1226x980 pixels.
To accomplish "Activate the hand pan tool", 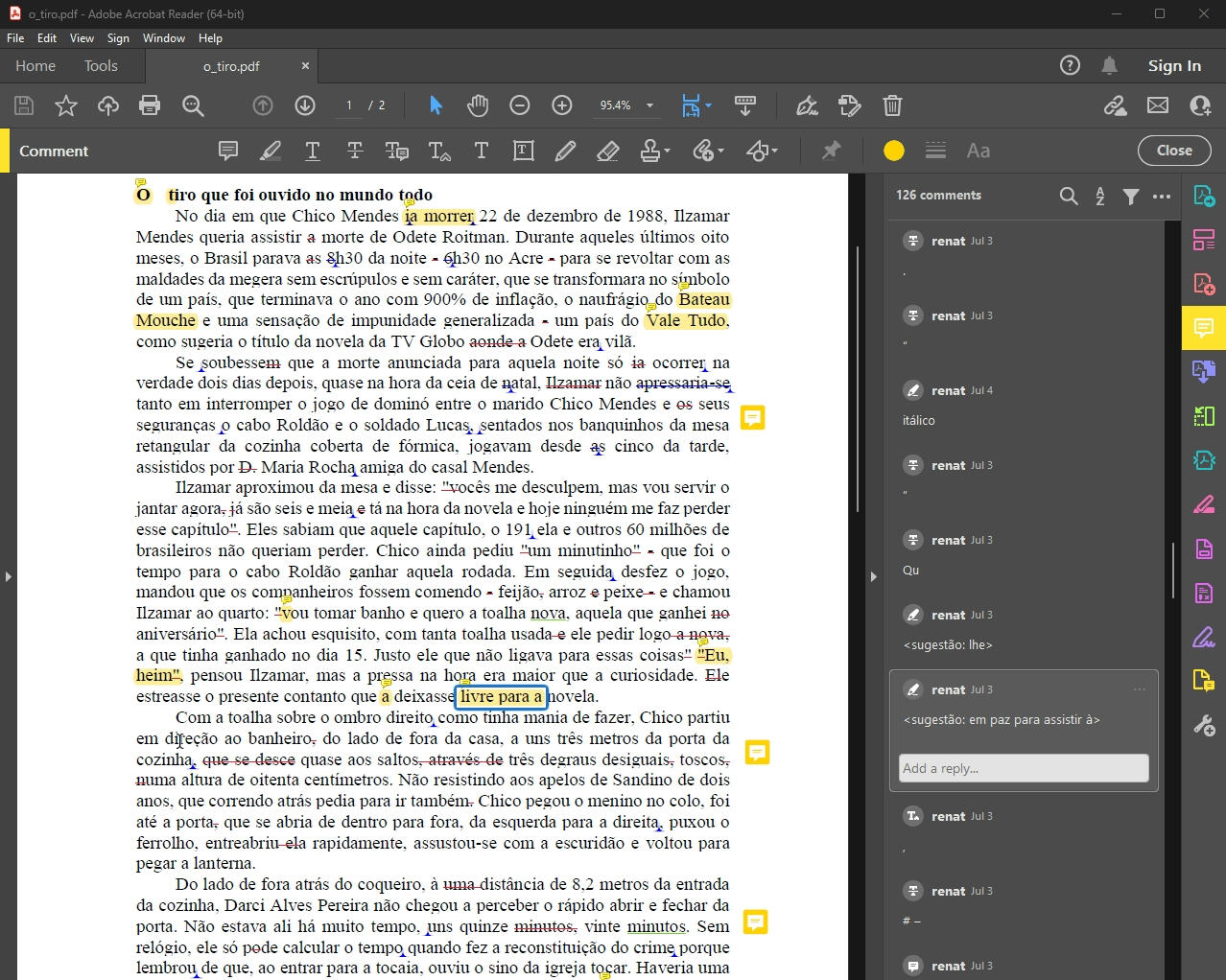I will pyautogui.click(x=478, y=105).
